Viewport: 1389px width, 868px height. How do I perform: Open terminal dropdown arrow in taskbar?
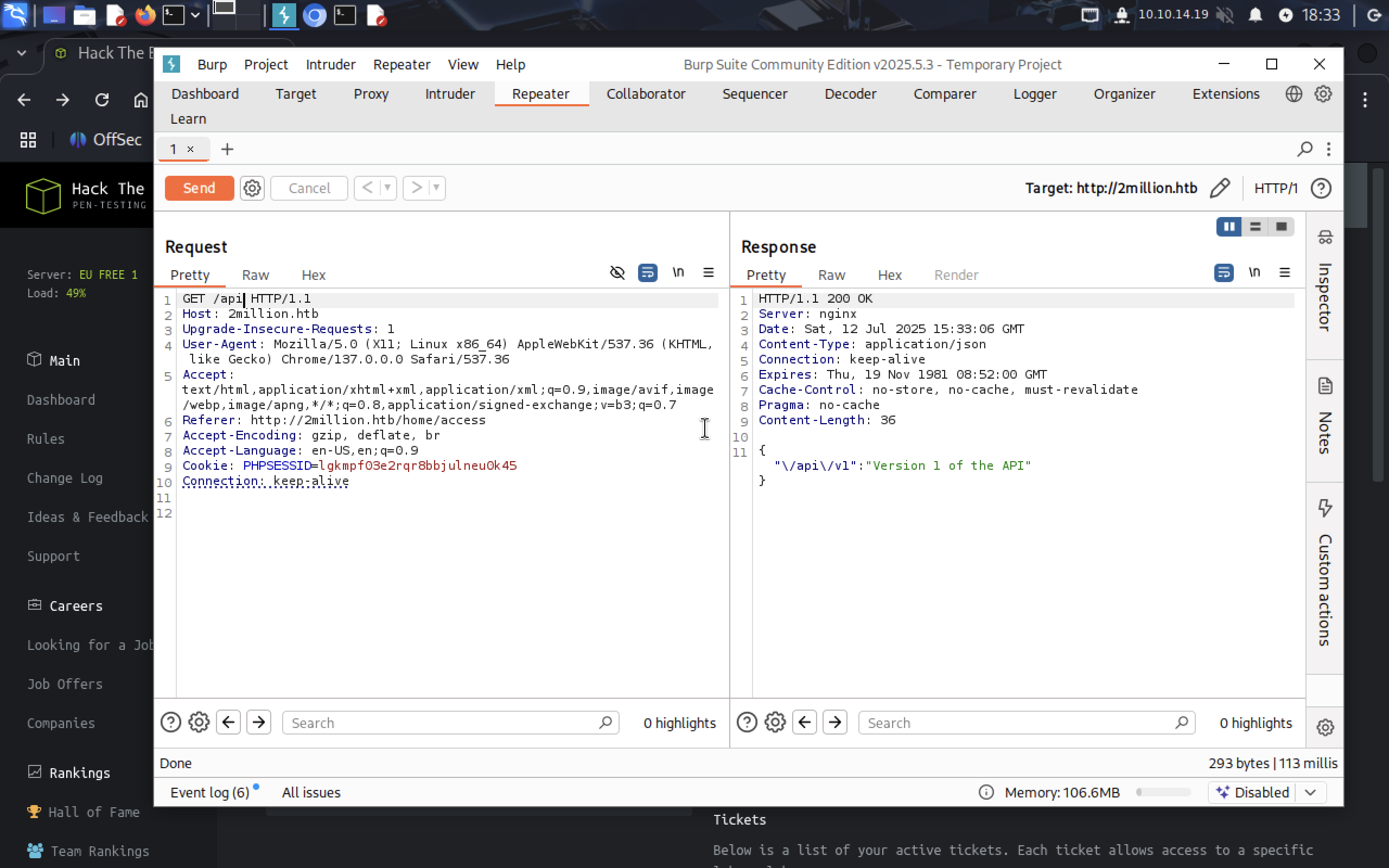pyautogui.click(x=195, y=15)
